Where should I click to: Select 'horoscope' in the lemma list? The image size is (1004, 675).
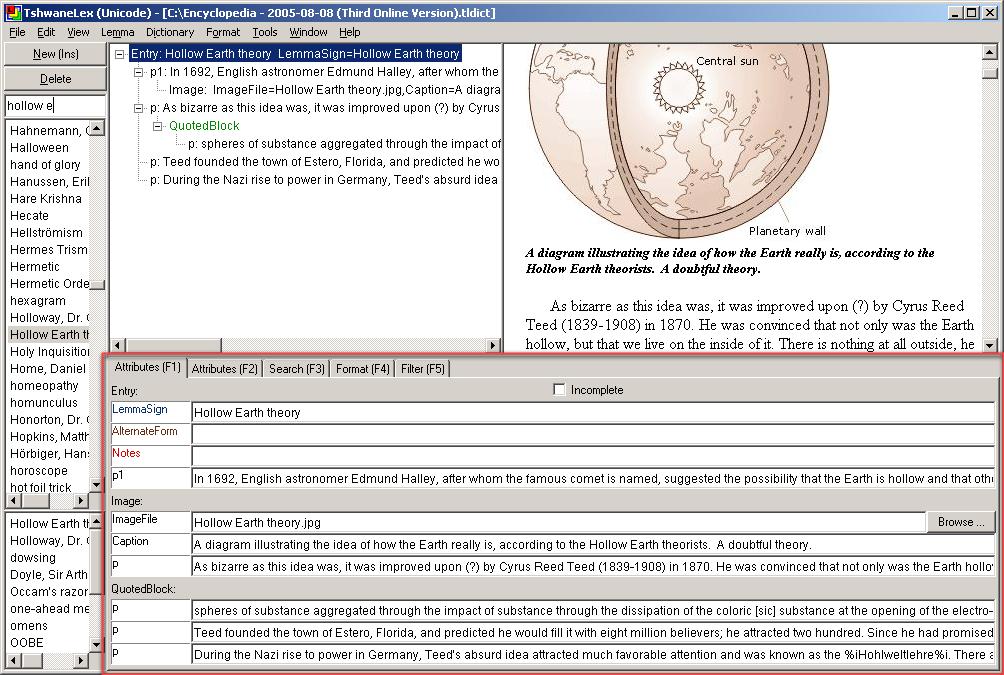click(x=39, y=471)
